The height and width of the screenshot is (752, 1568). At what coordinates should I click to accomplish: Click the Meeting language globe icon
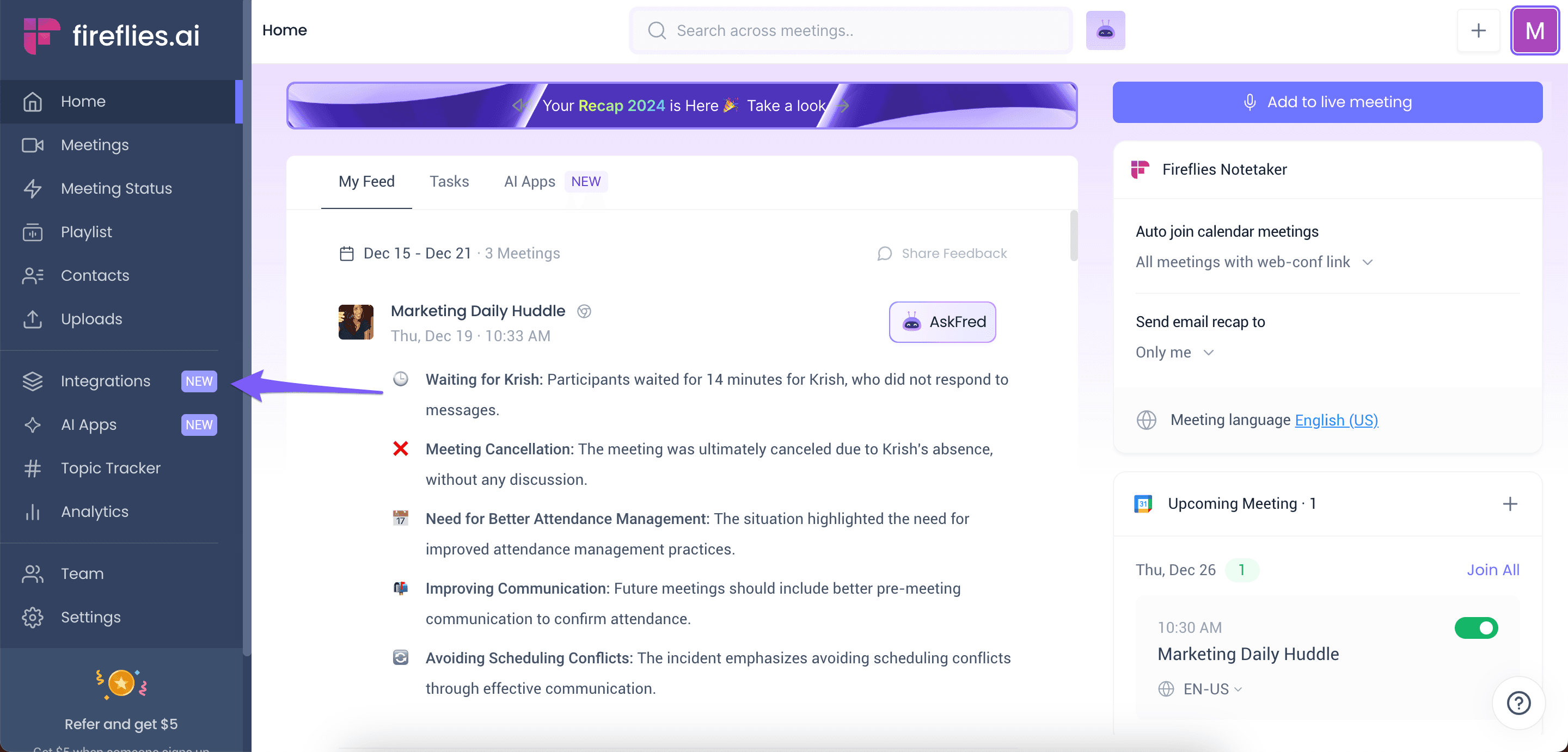pos(1146,420)
